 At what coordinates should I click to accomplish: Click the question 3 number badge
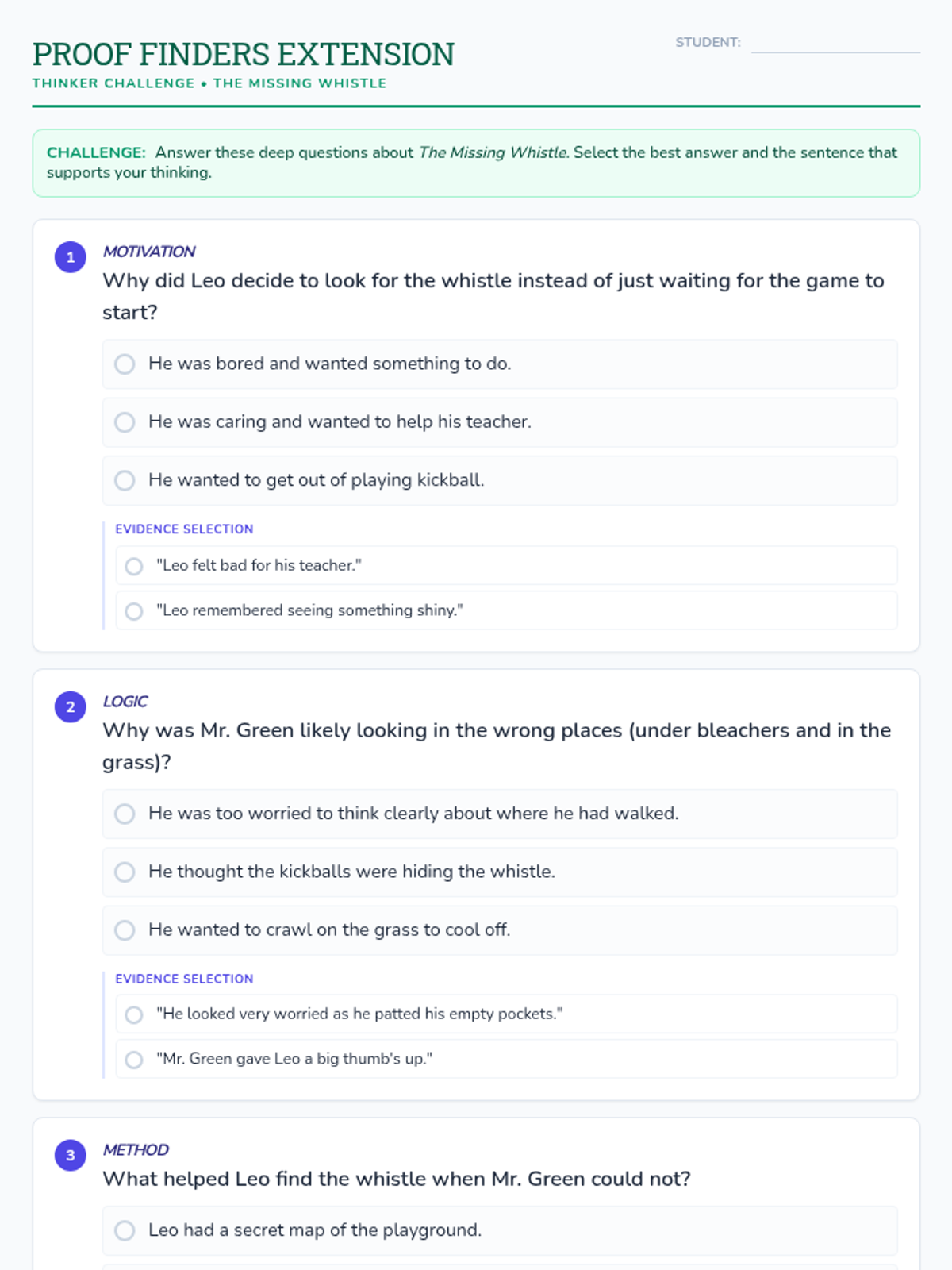(71, 1155)
